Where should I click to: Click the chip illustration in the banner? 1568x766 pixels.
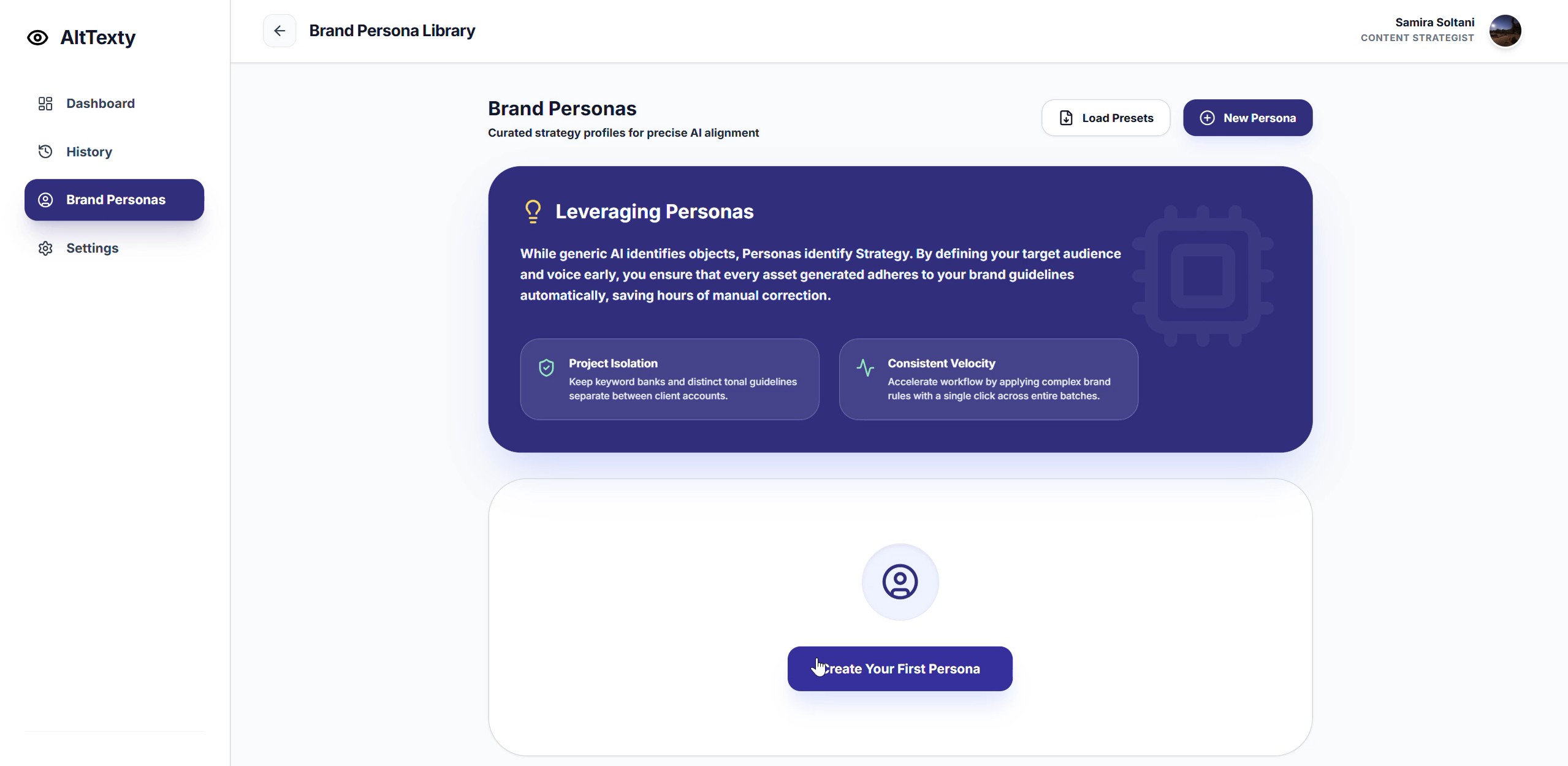coord(1202,276)
